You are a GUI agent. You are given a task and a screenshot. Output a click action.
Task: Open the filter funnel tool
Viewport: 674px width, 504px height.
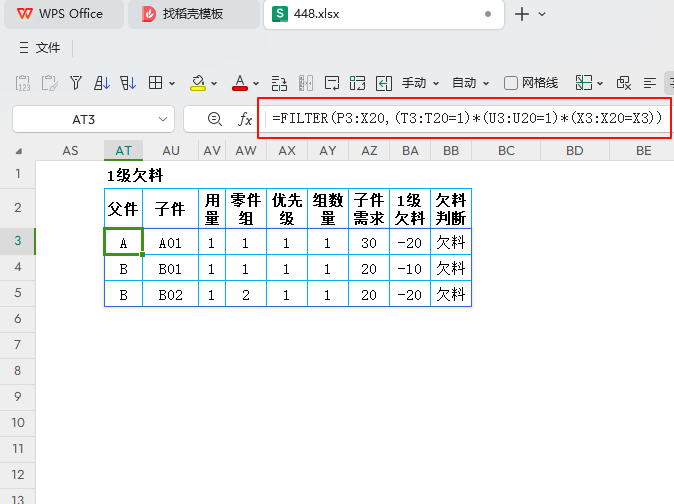[x=76, y=82]
